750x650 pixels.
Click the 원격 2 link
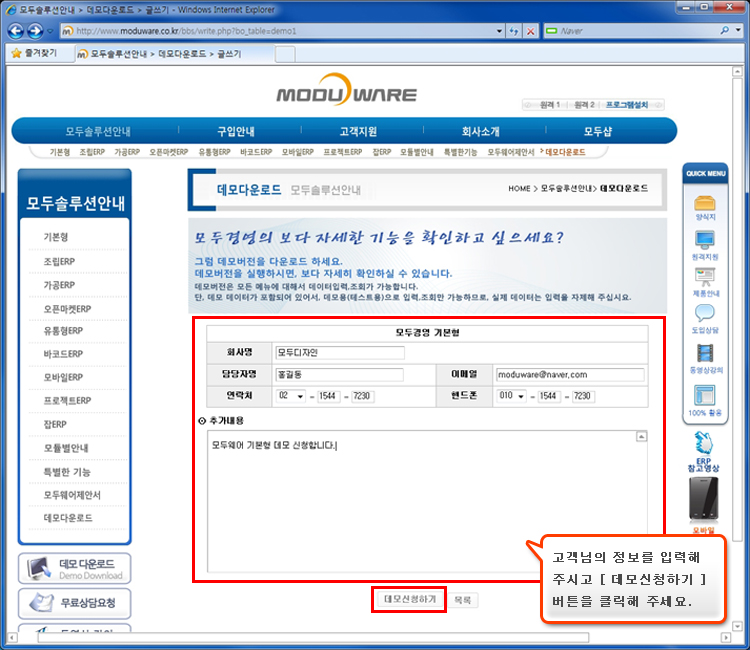coord(584,105)
